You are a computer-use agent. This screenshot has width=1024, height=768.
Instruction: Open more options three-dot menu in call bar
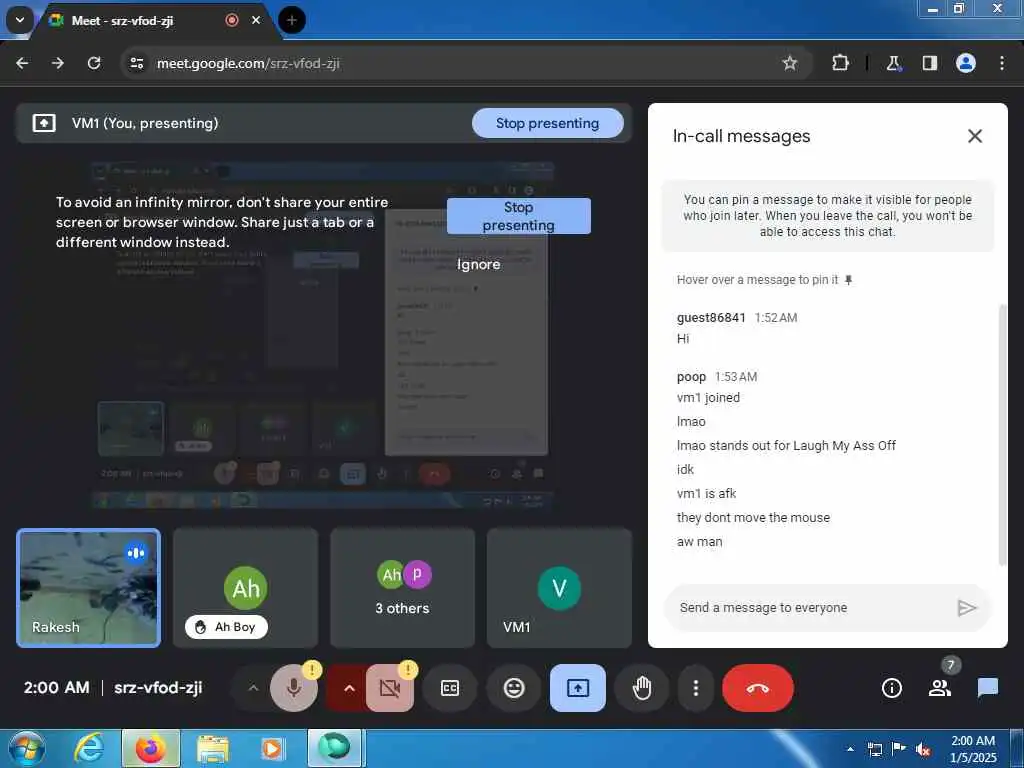696,688
